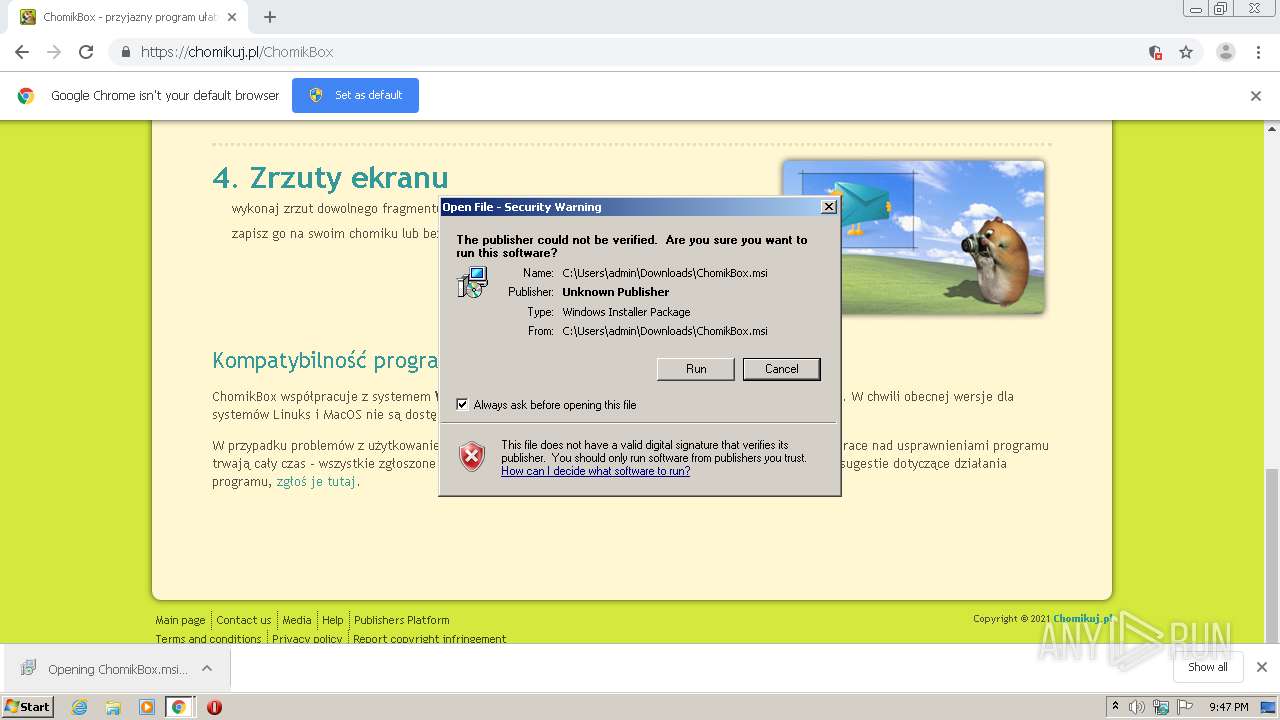Open the Help footer link
Viewport: 1280px width, 720px height.
(333, 620)
